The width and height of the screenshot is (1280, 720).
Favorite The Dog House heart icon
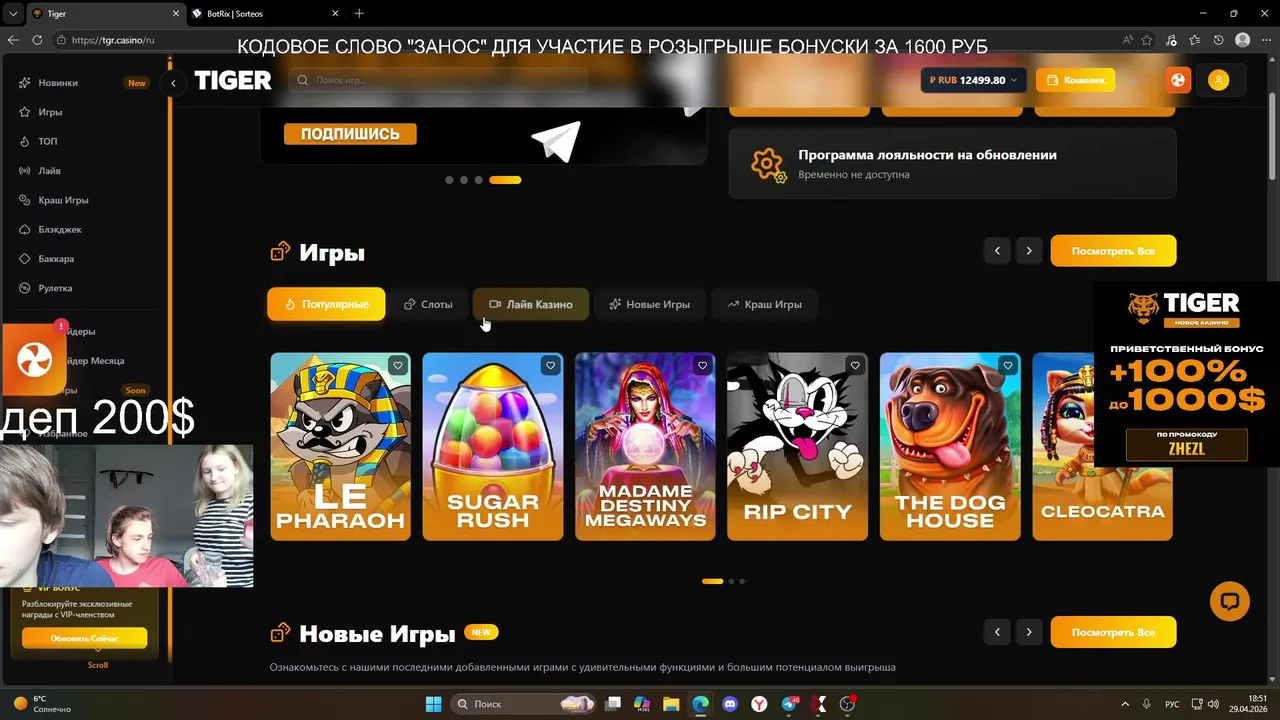click(1007, 366)
